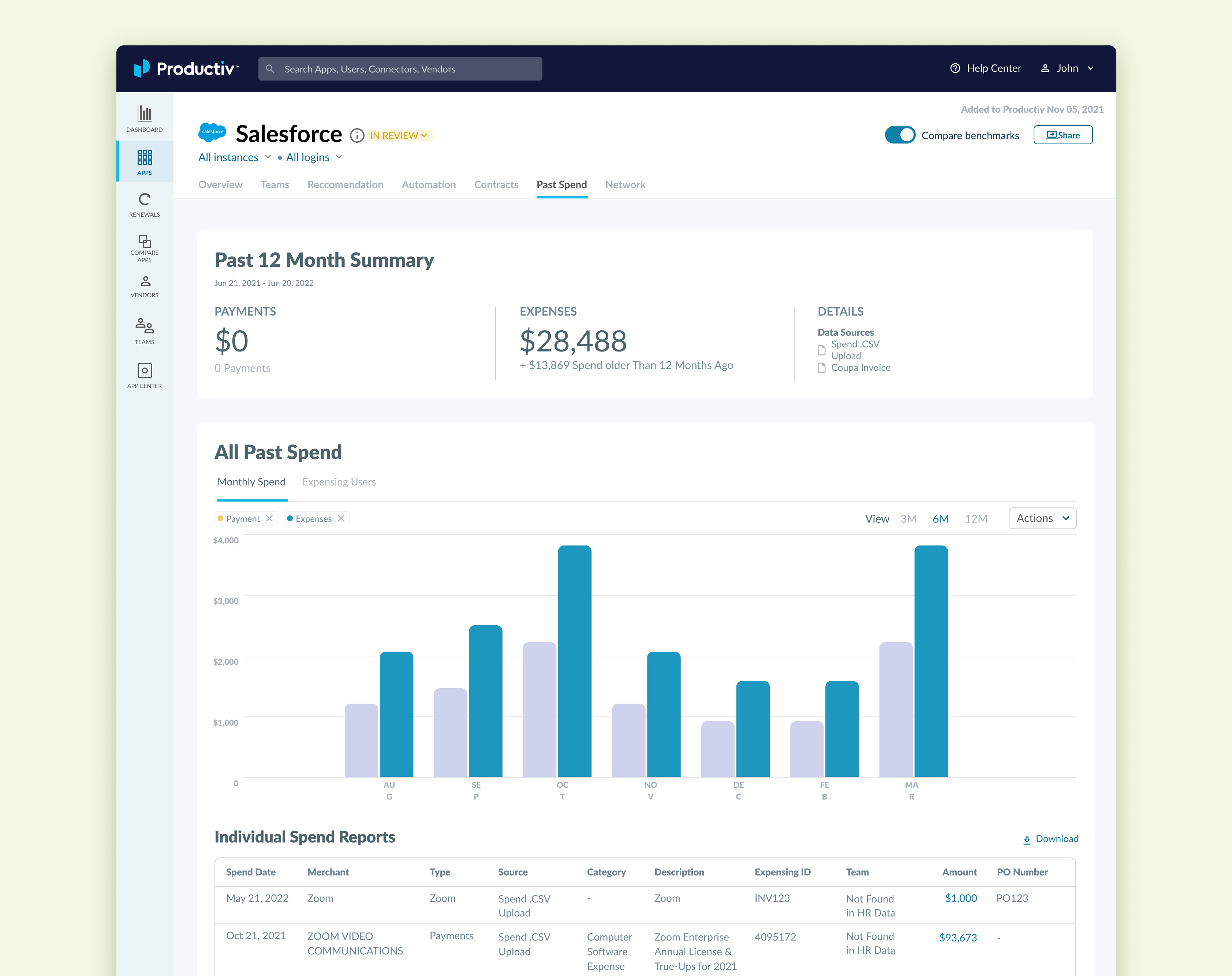Click the Coupa Invoice data source text
This screenshot has width=1232, height=976.
pyautogui.click(x=861, y=368)
